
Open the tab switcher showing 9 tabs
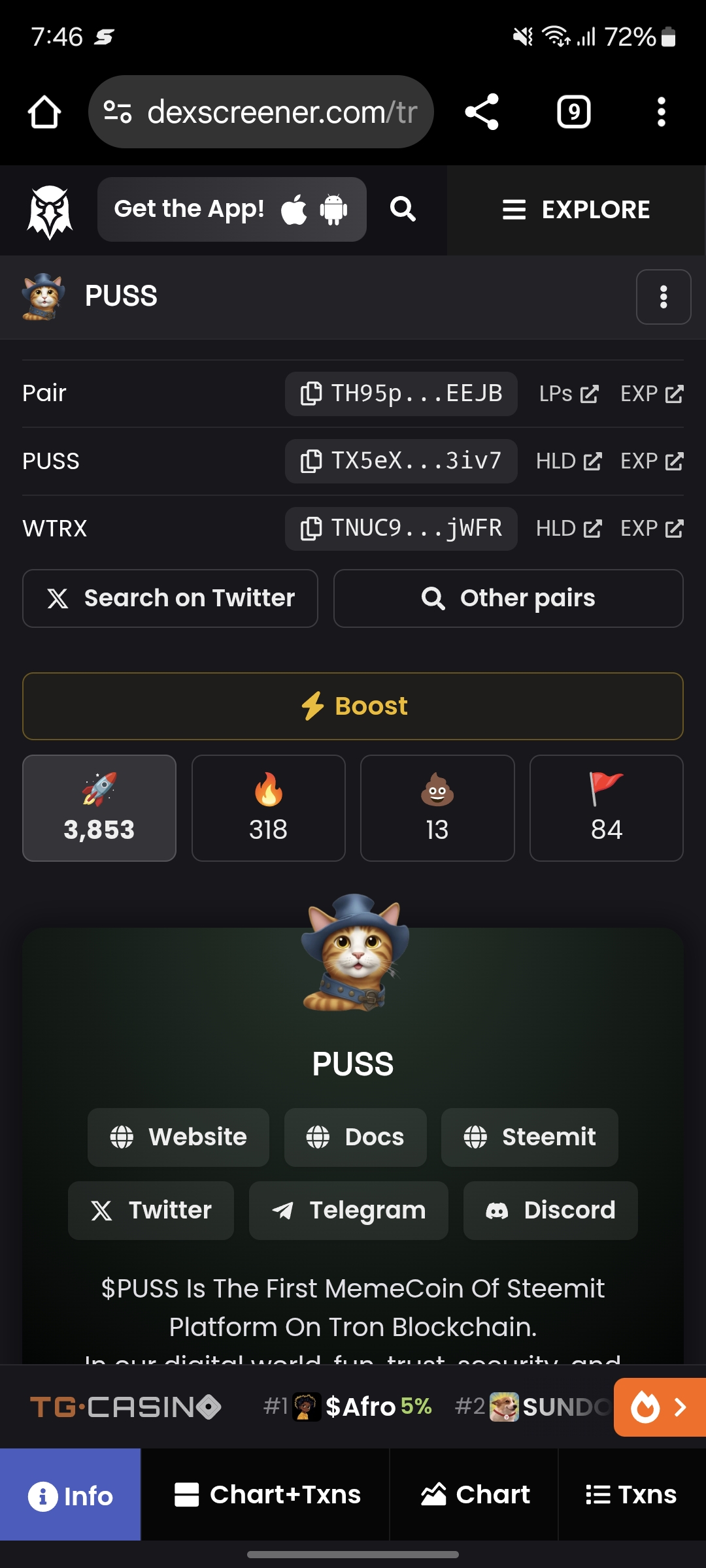coord(574,112)
